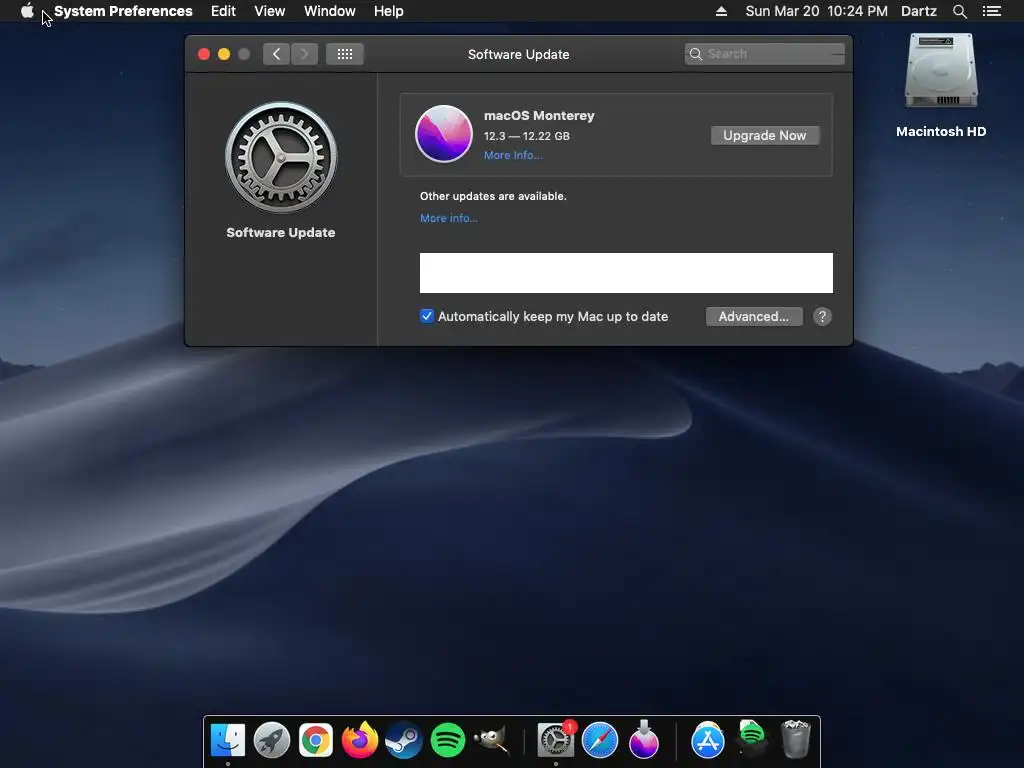Screen dimensions: 1024x768
Task: Click the macOS Monterey title text
Action: (539, 116)
